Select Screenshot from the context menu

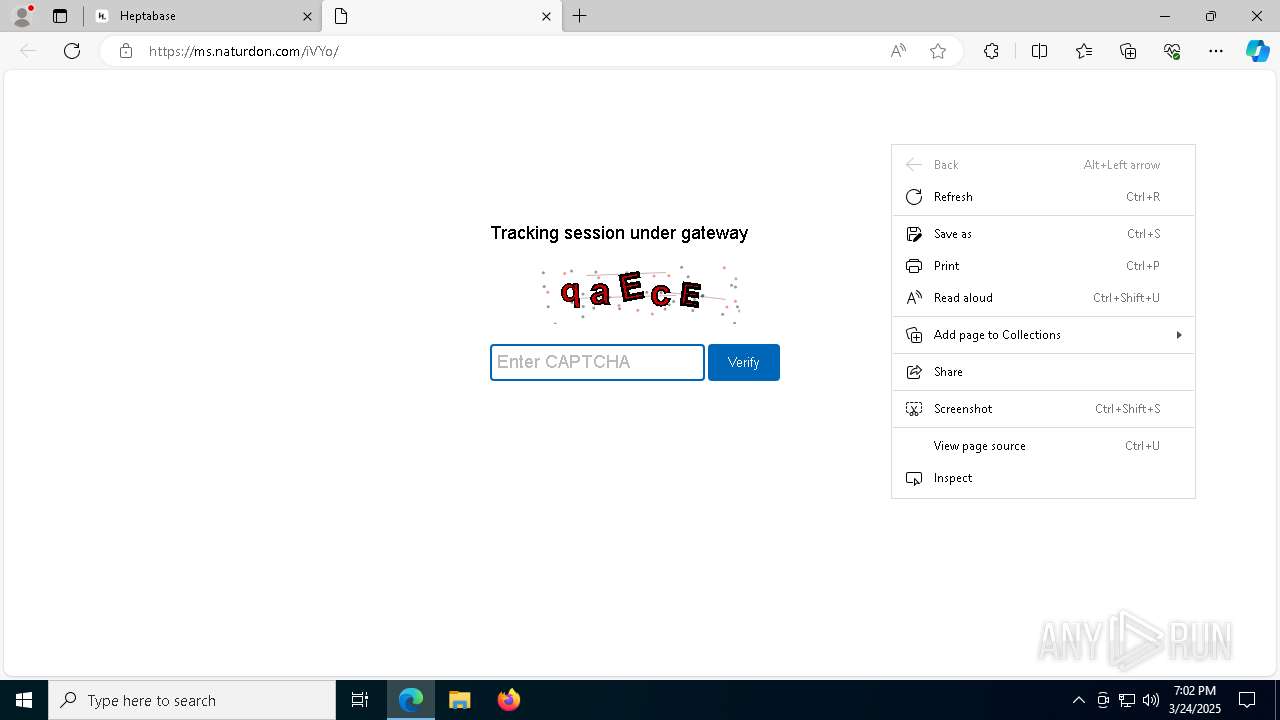click(1043, 409)
